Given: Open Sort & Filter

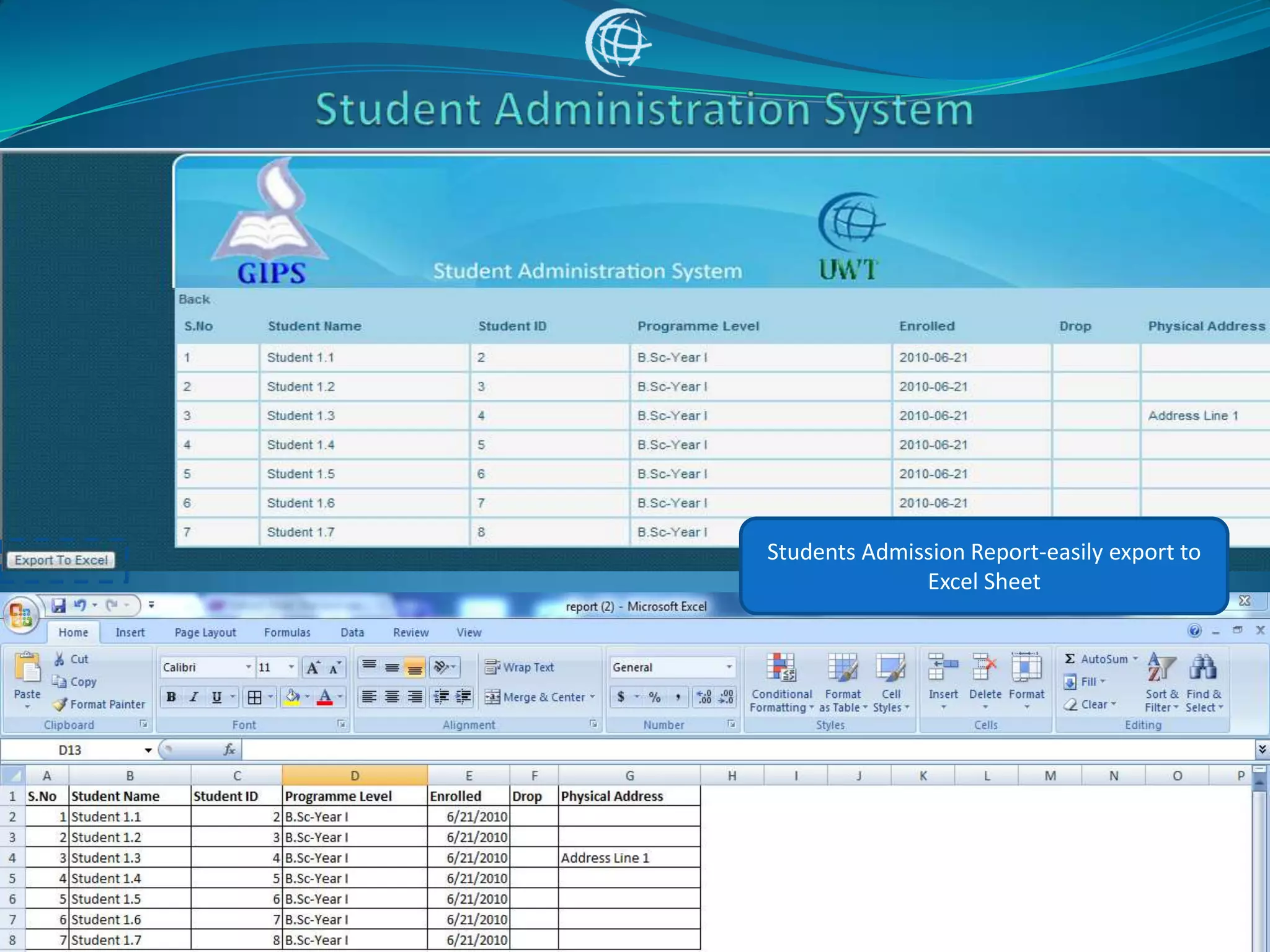Looking at the screenshot, I should tap(1161, 683).
